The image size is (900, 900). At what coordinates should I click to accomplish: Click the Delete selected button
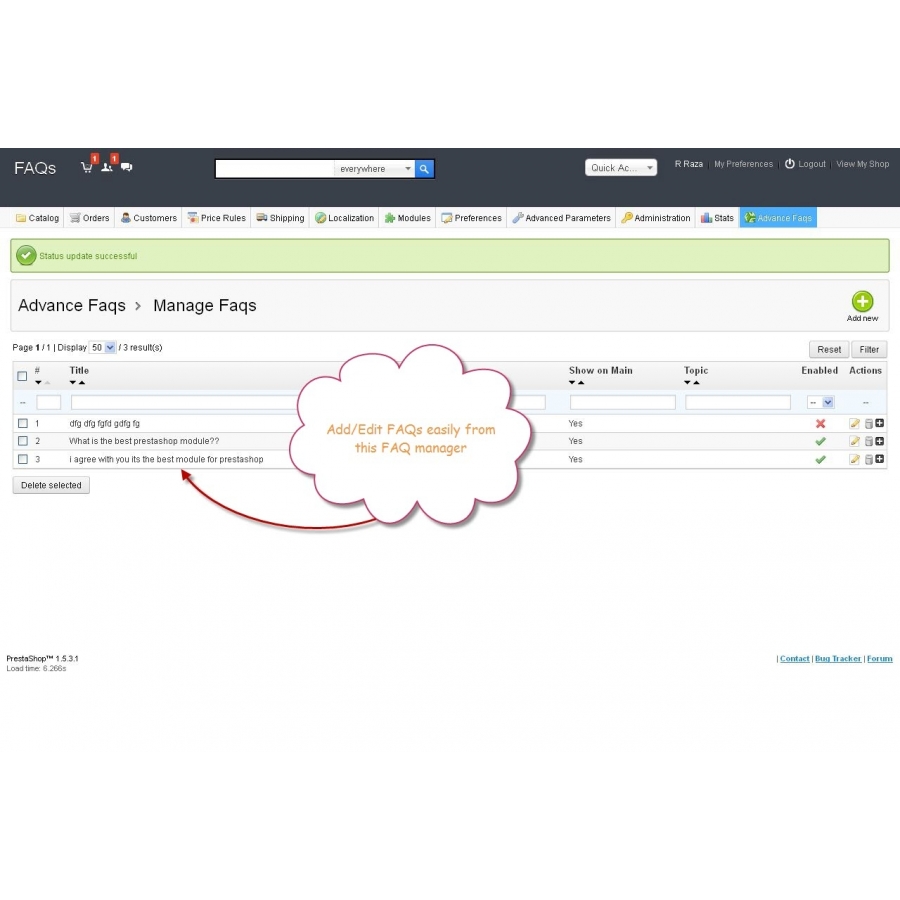tap(50, 485)
